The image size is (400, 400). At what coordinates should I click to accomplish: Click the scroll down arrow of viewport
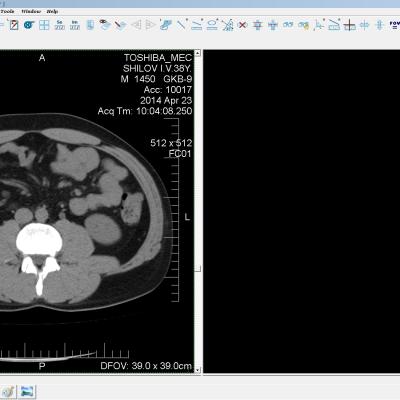198,370
